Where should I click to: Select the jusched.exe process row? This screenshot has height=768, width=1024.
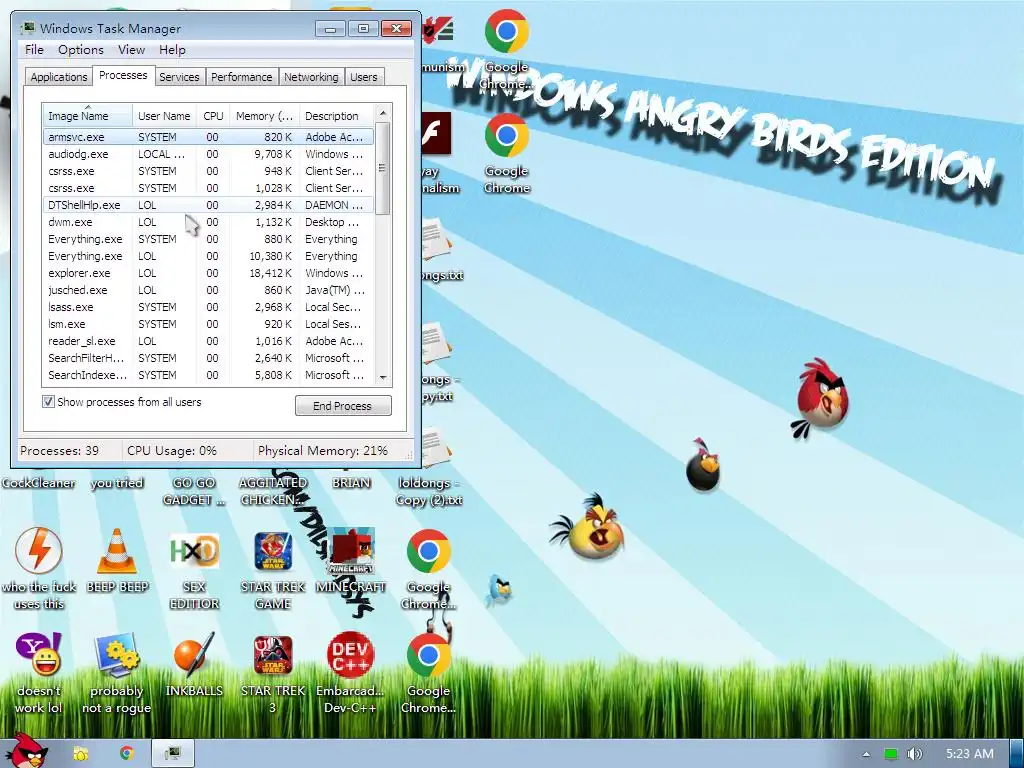pyautogui.click(x=208, y=290)
